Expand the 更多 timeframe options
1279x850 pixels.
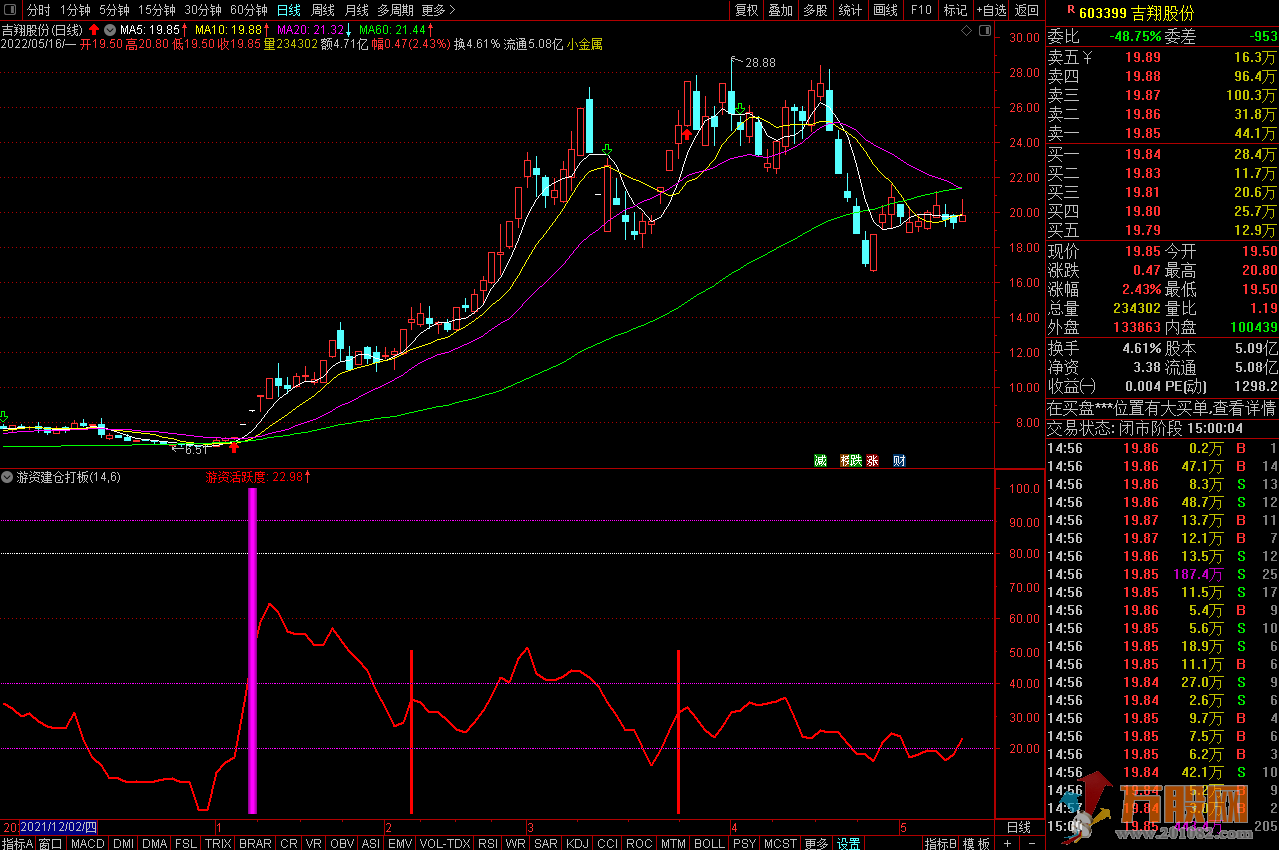click(x=438, y=10)
